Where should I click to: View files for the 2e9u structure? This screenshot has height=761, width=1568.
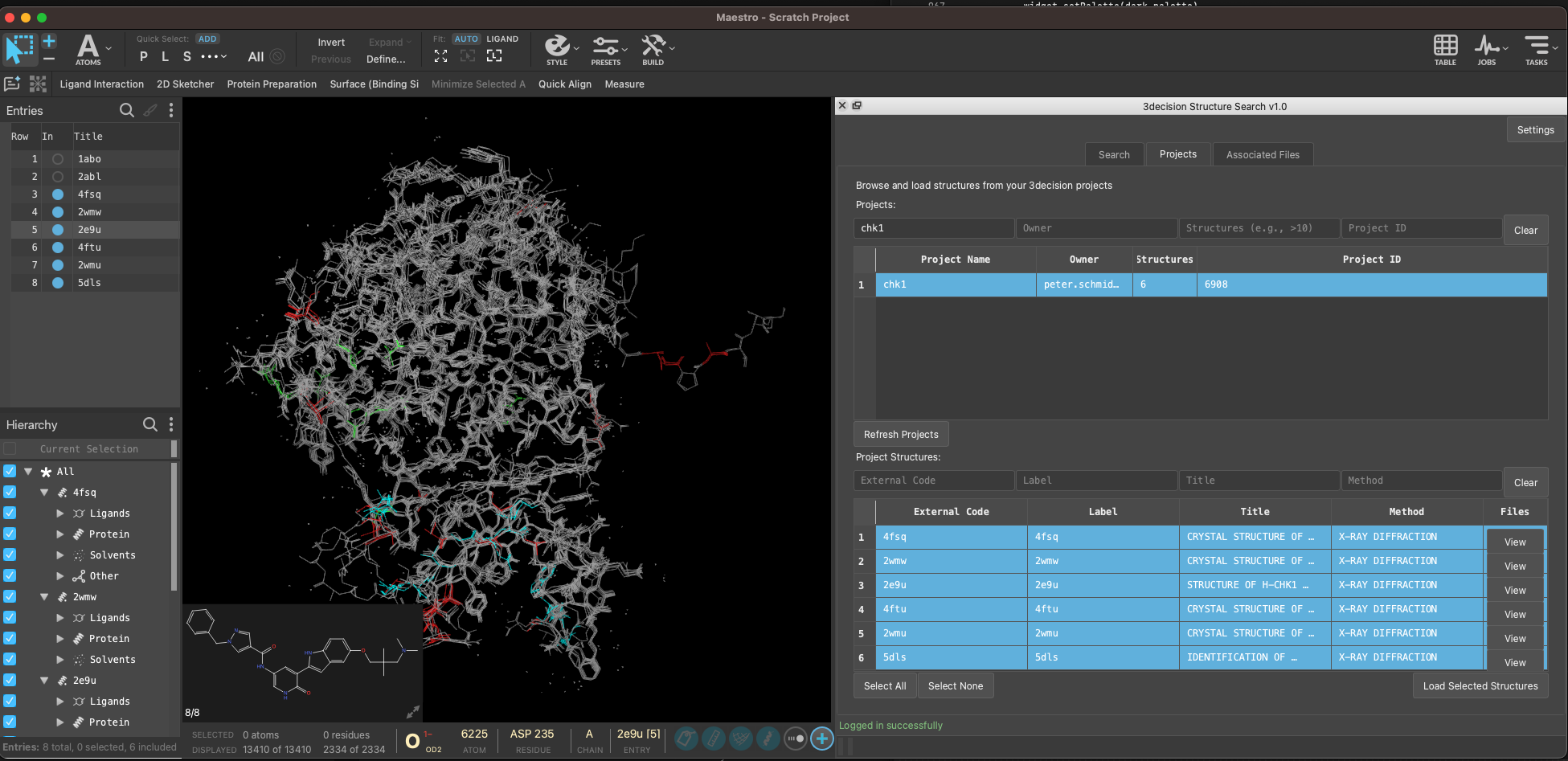coord(1515,590)
